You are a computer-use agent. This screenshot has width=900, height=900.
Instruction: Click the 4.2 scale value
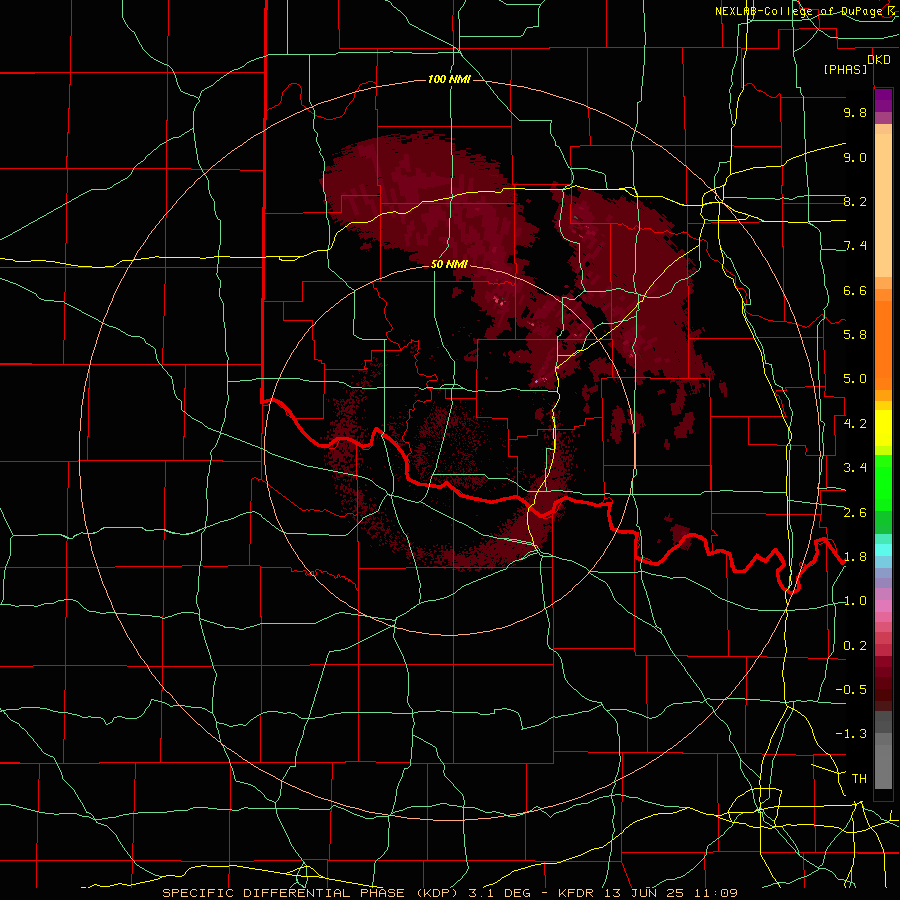pos(855,424)
